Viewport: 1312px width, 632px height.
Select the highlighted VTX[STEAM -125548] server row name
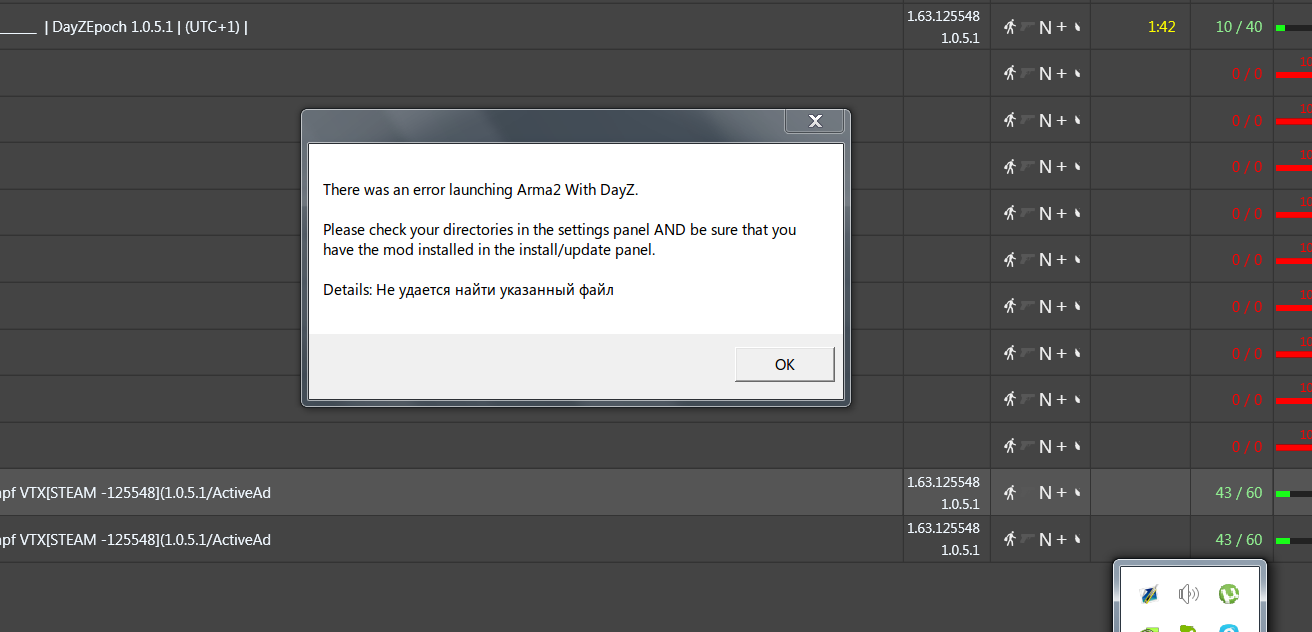(136, 492)
